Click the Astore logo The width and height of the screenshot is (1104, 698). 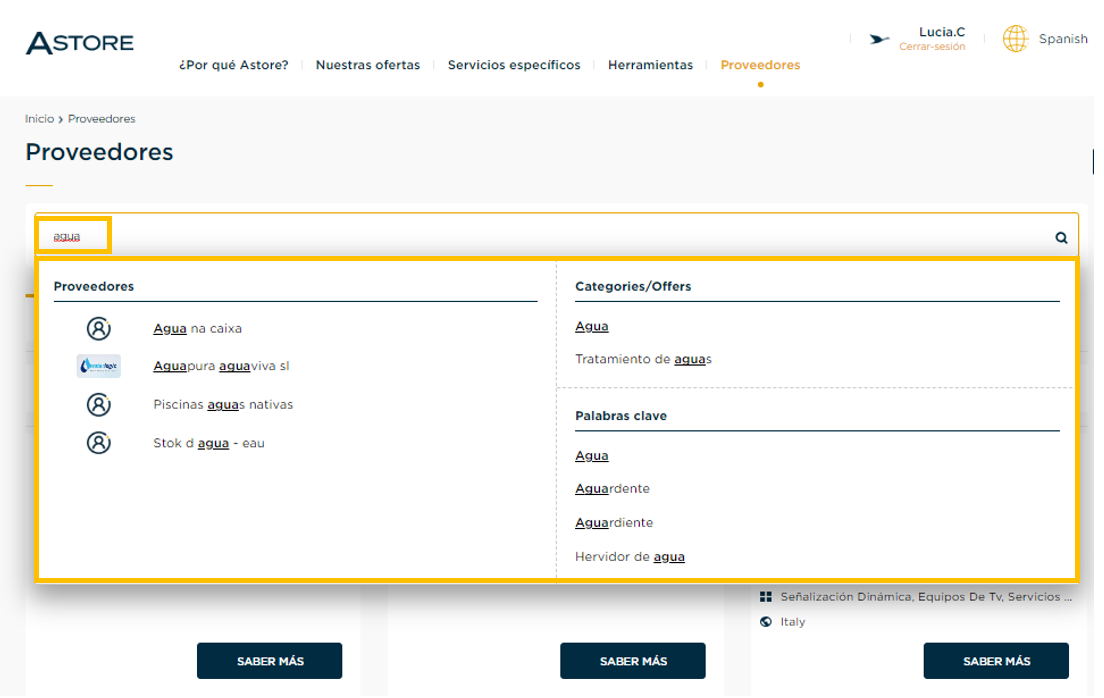pos(80,43)
